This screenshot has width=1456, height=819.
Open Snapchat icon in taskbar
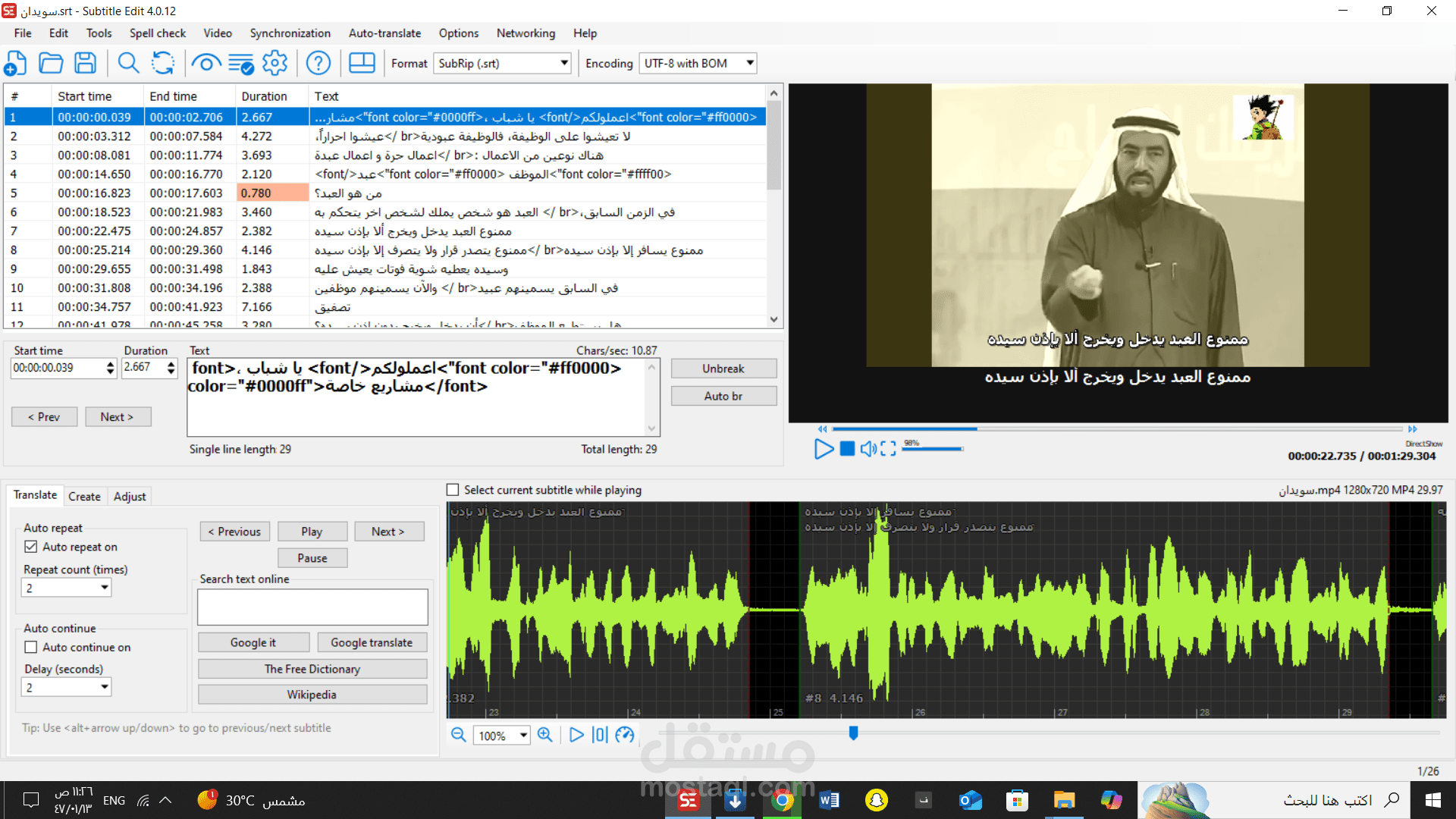point(877,800)
